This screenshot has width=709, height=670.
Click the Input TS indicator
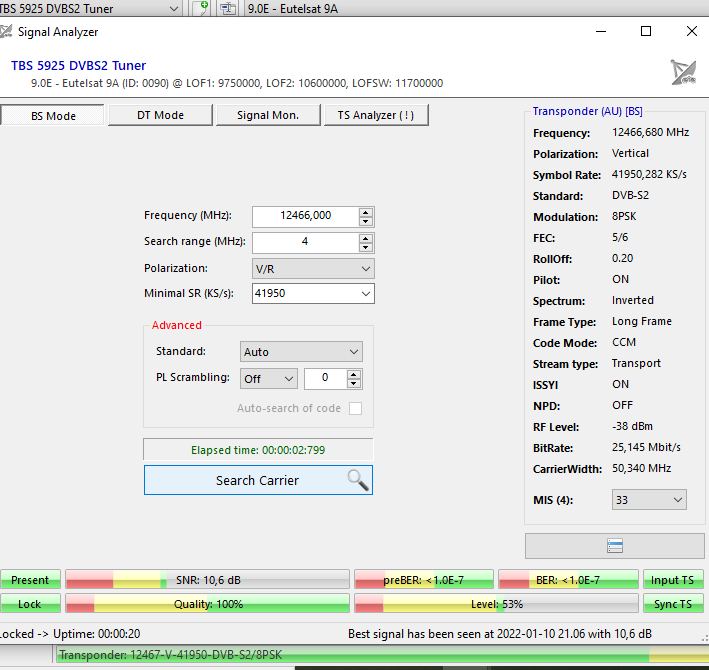(673, 580)
